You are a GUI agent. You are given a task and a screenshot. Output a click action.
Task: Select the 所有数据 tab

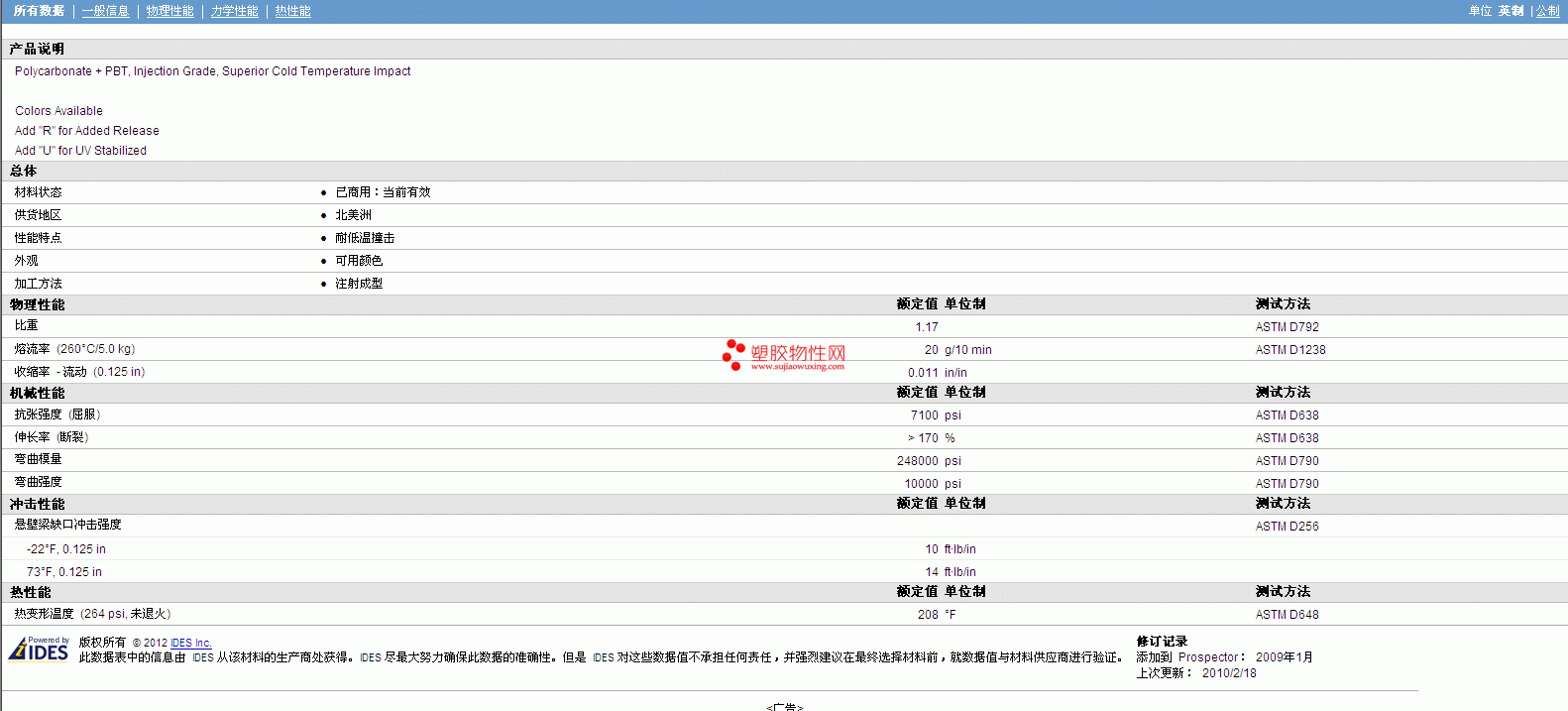[x=39, y=11]
